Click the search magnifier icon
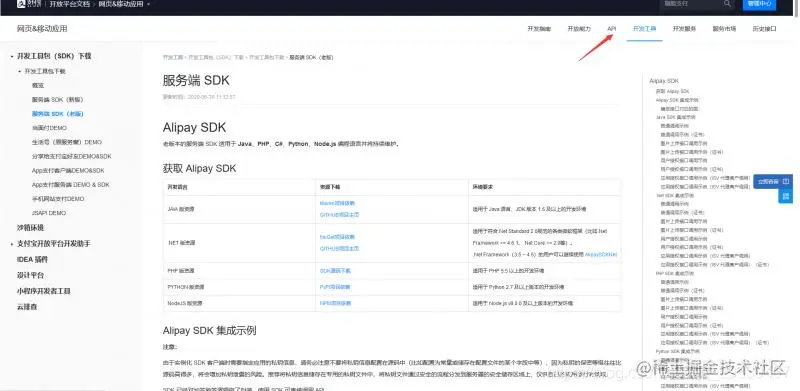The image size is (800, 391). [727, 4]
